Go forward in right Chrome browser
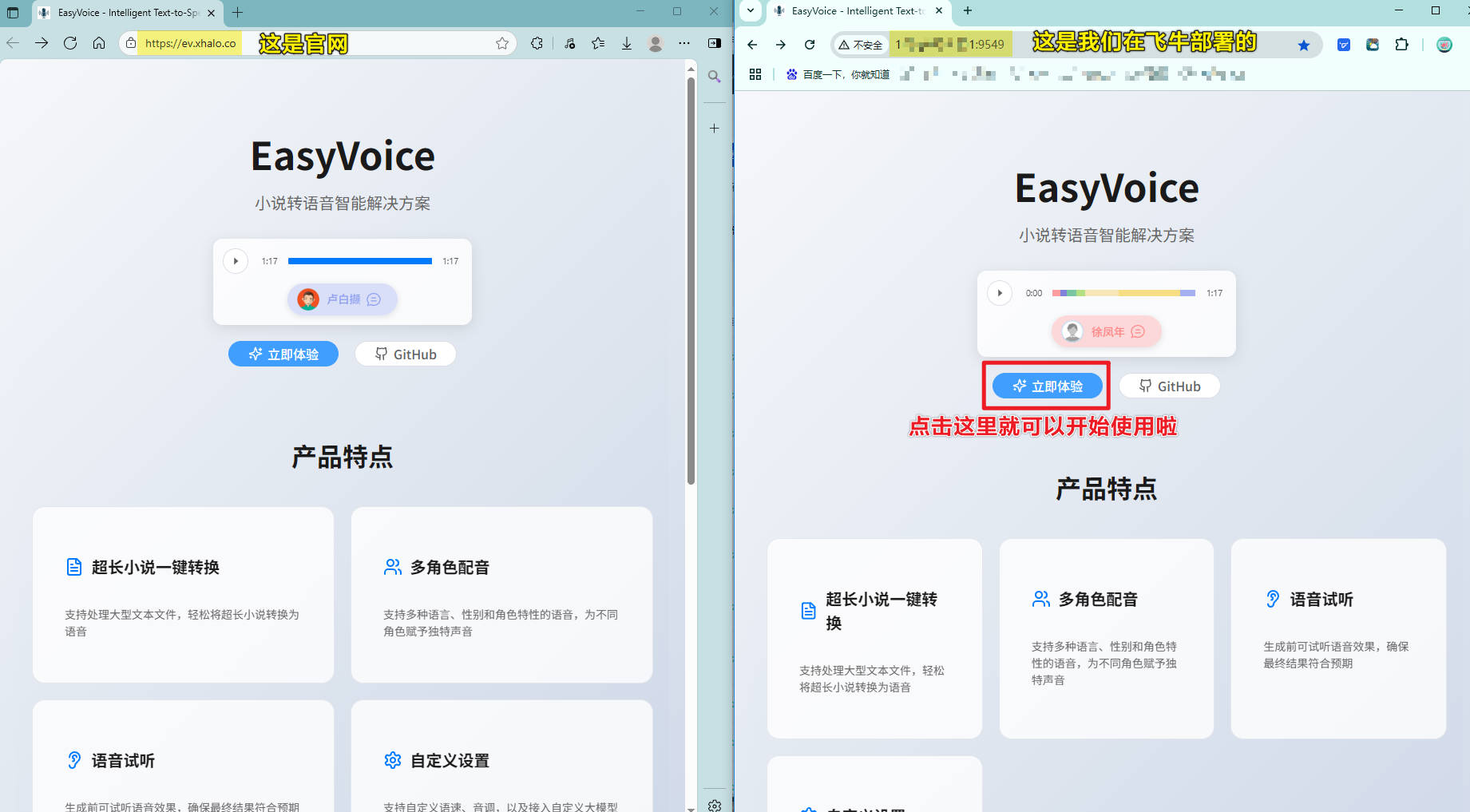Image resolution: width=1470 pixels, height=812 pixels. pos(781,45)
